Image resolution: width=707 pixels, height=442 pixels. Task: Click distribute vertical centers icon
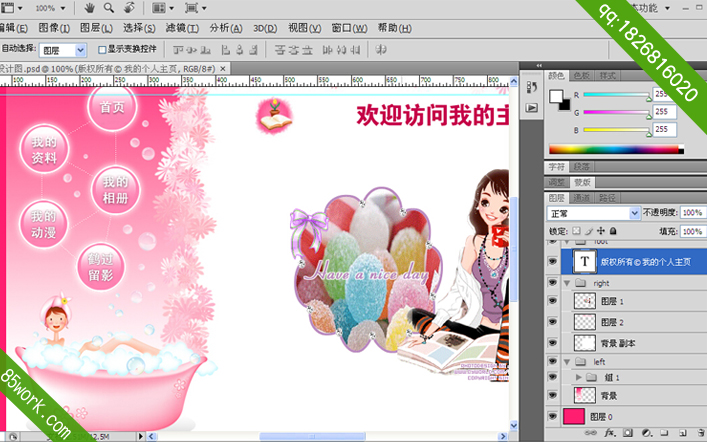point(294,50)
